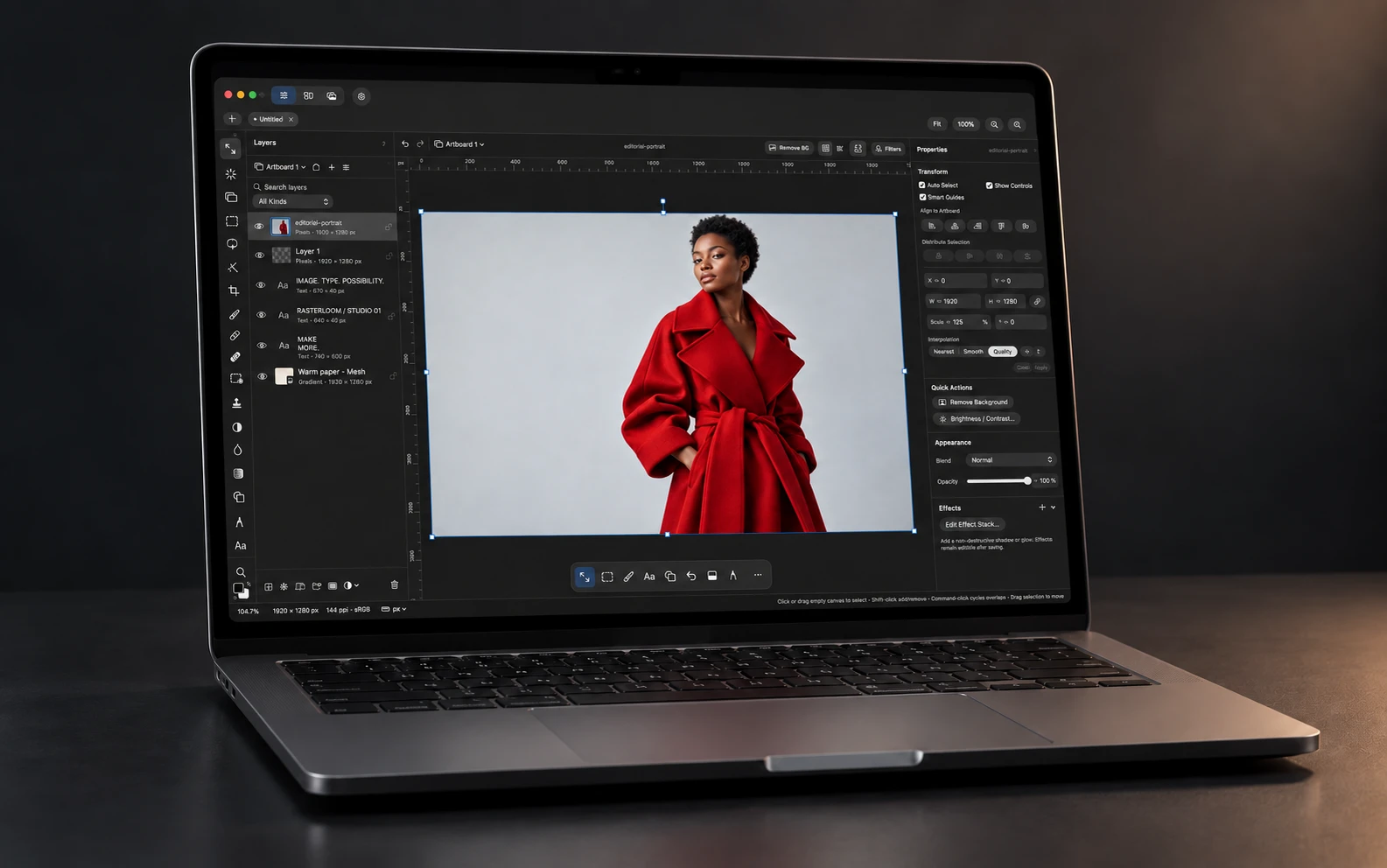Click the three-dots More button in floating toolbar
Image resolution: width=1387 pixels, height=868 pixels.
click(x=758, y=575)
